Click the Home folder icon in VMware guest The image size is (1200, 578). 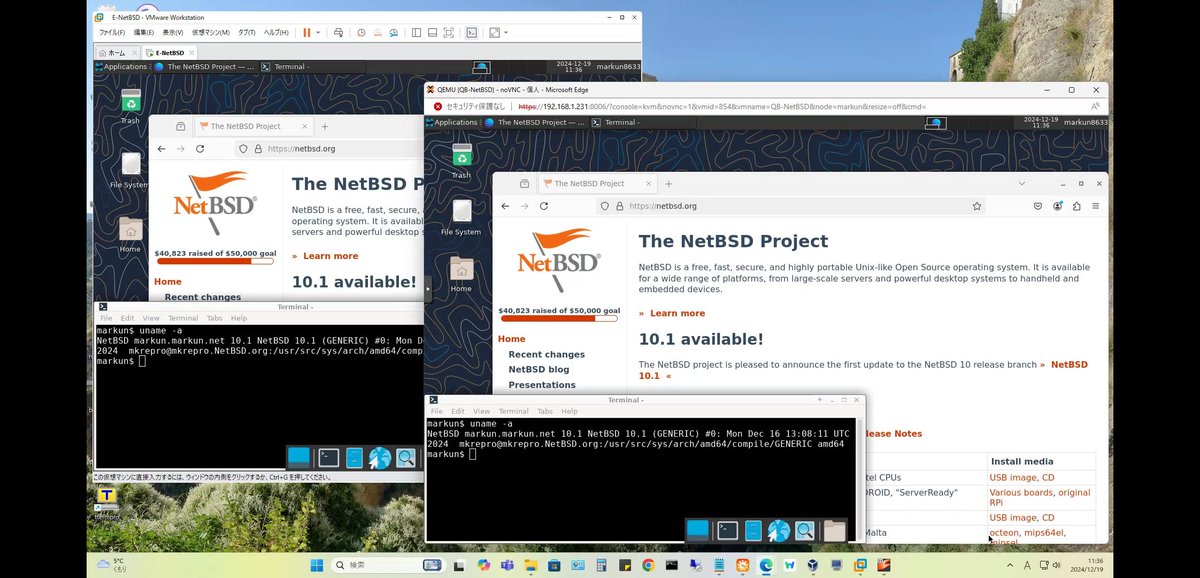point(130,234)
